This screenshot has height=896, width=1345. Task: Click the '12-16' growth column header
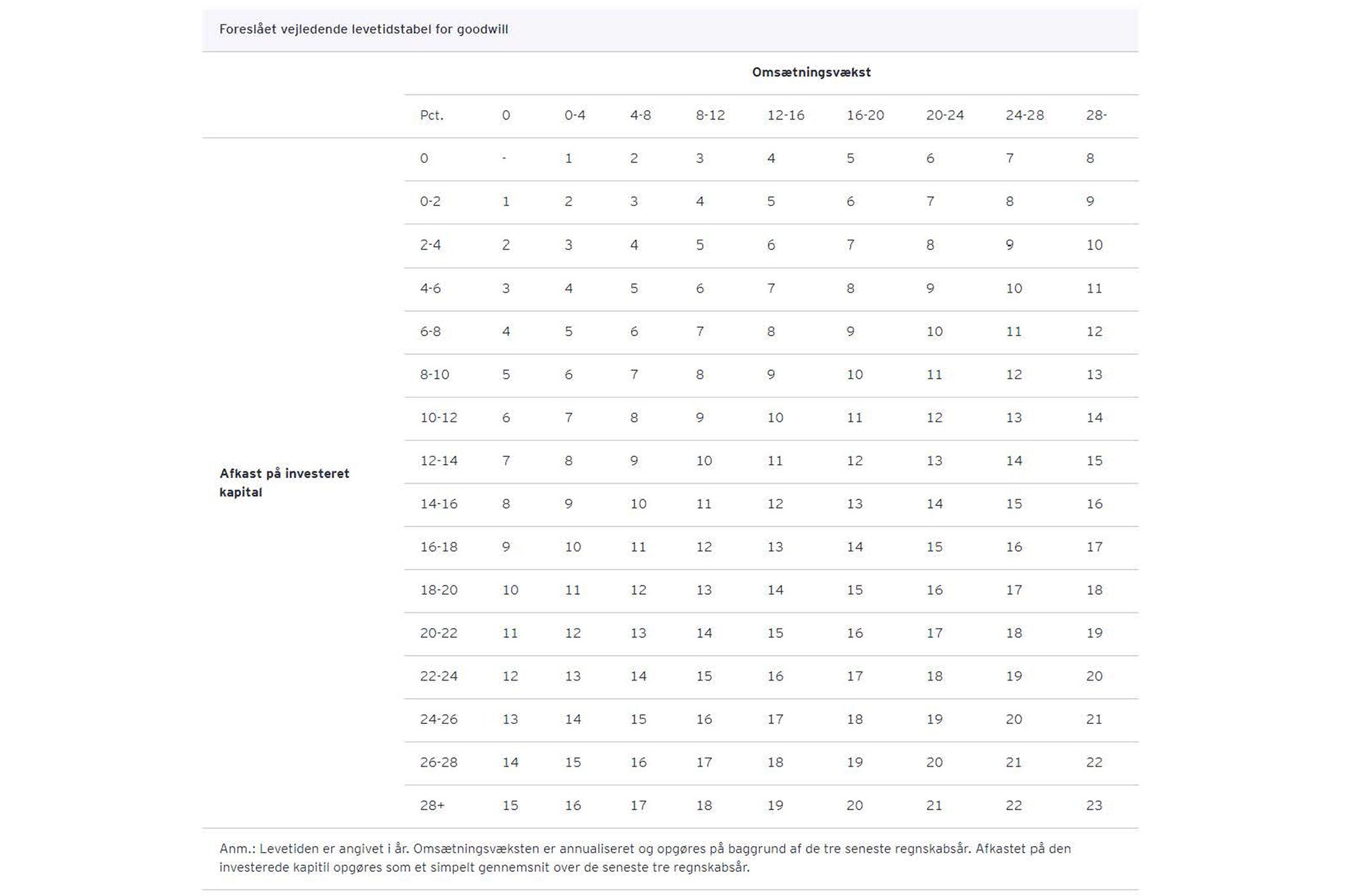tap(785, 116)
